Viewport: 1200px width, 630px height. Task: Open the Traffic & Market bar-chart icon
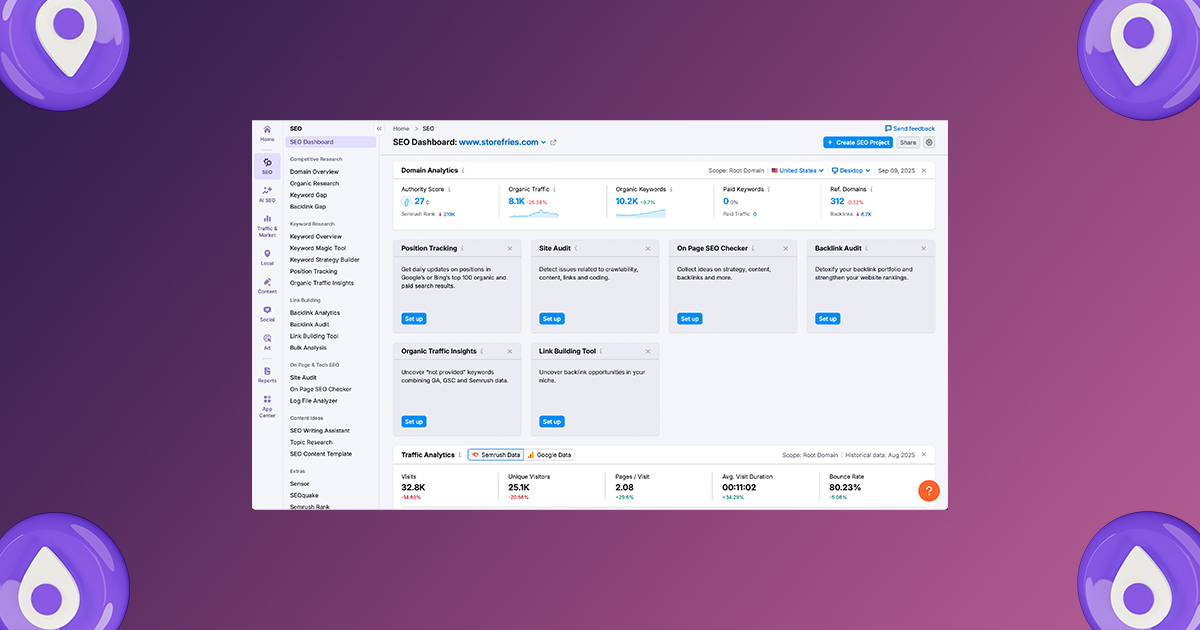click(267, 218)
